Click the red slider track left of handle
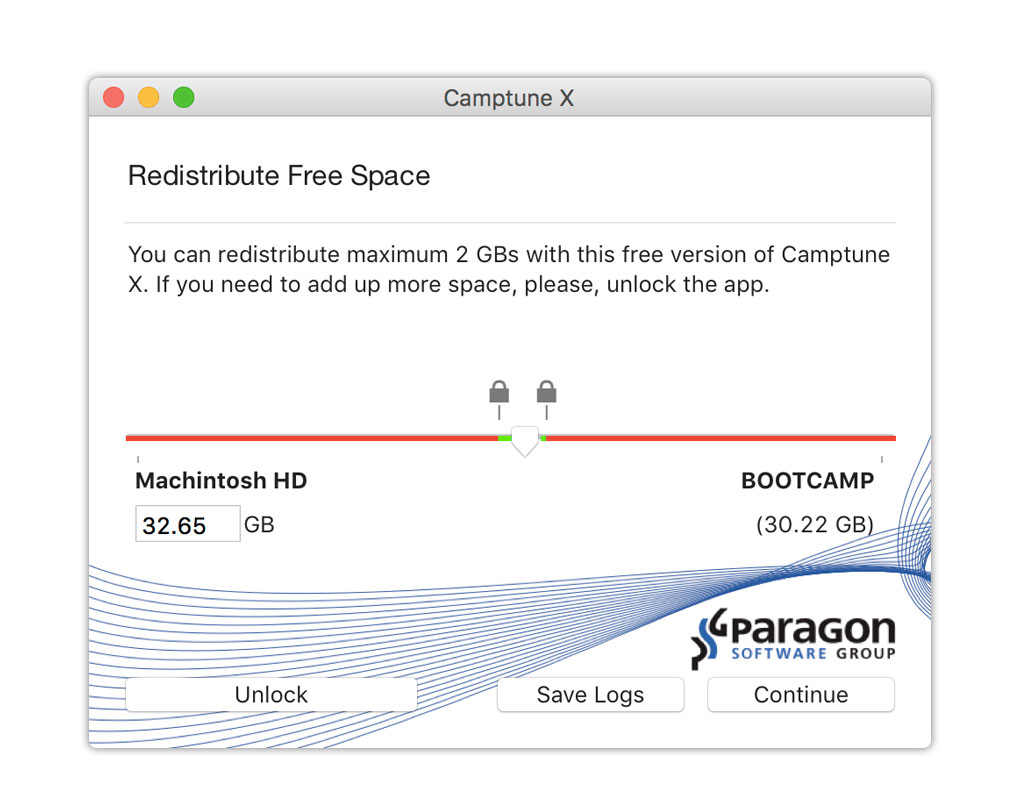Image resolution: width=1020 pixels, height=804 pixels. pyautogui.click(x=310, y=438)
